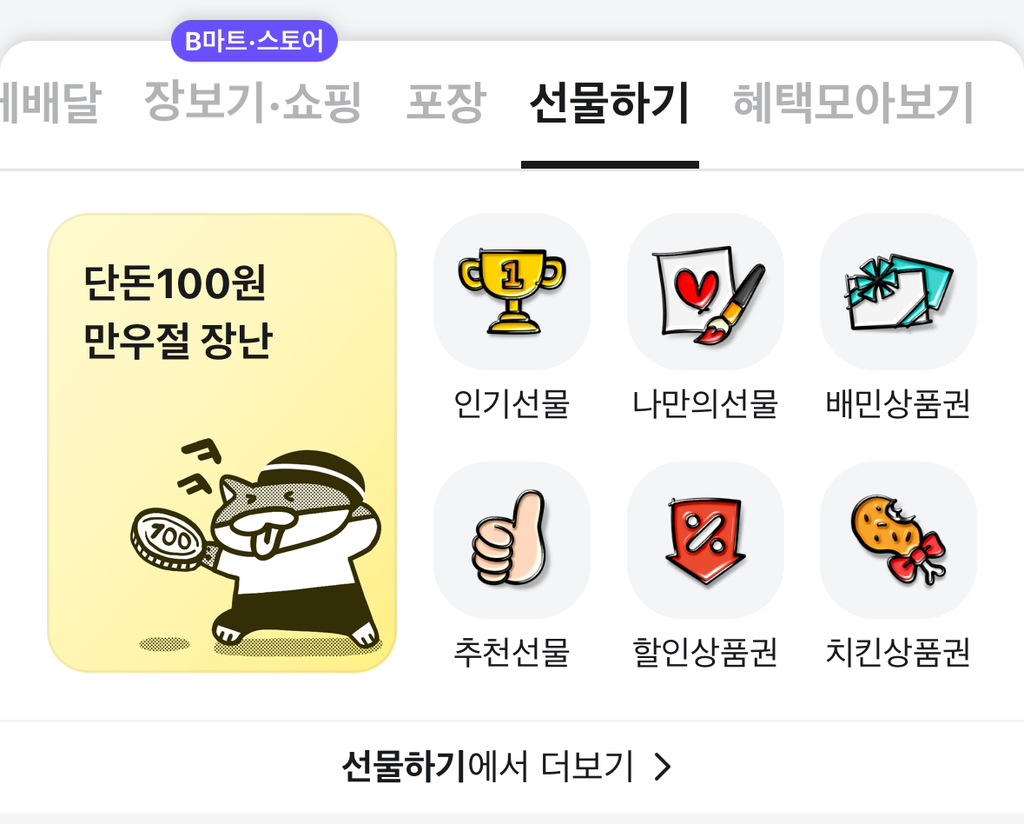Click the 치킨상품권 text label
1024x824 pixels.
899,652
